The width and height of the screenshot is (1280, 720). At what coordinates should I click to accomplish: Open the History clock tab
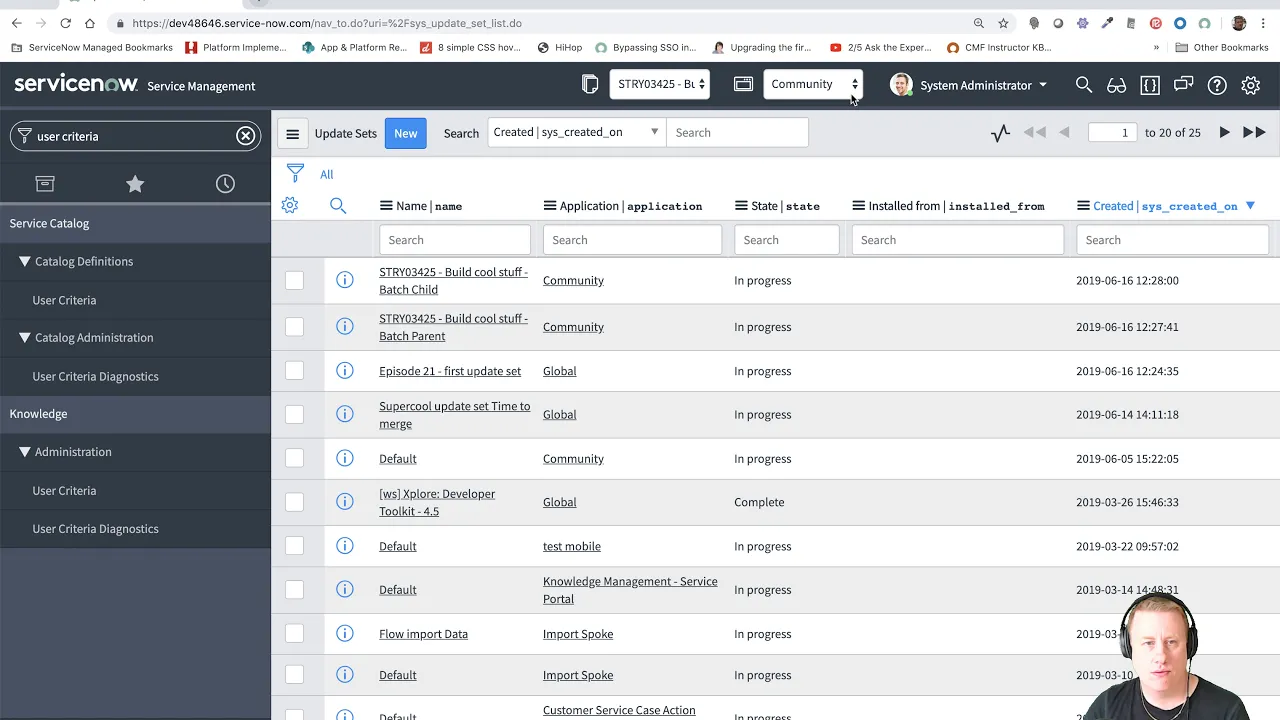pyautogui.click(x=225, y=183)
